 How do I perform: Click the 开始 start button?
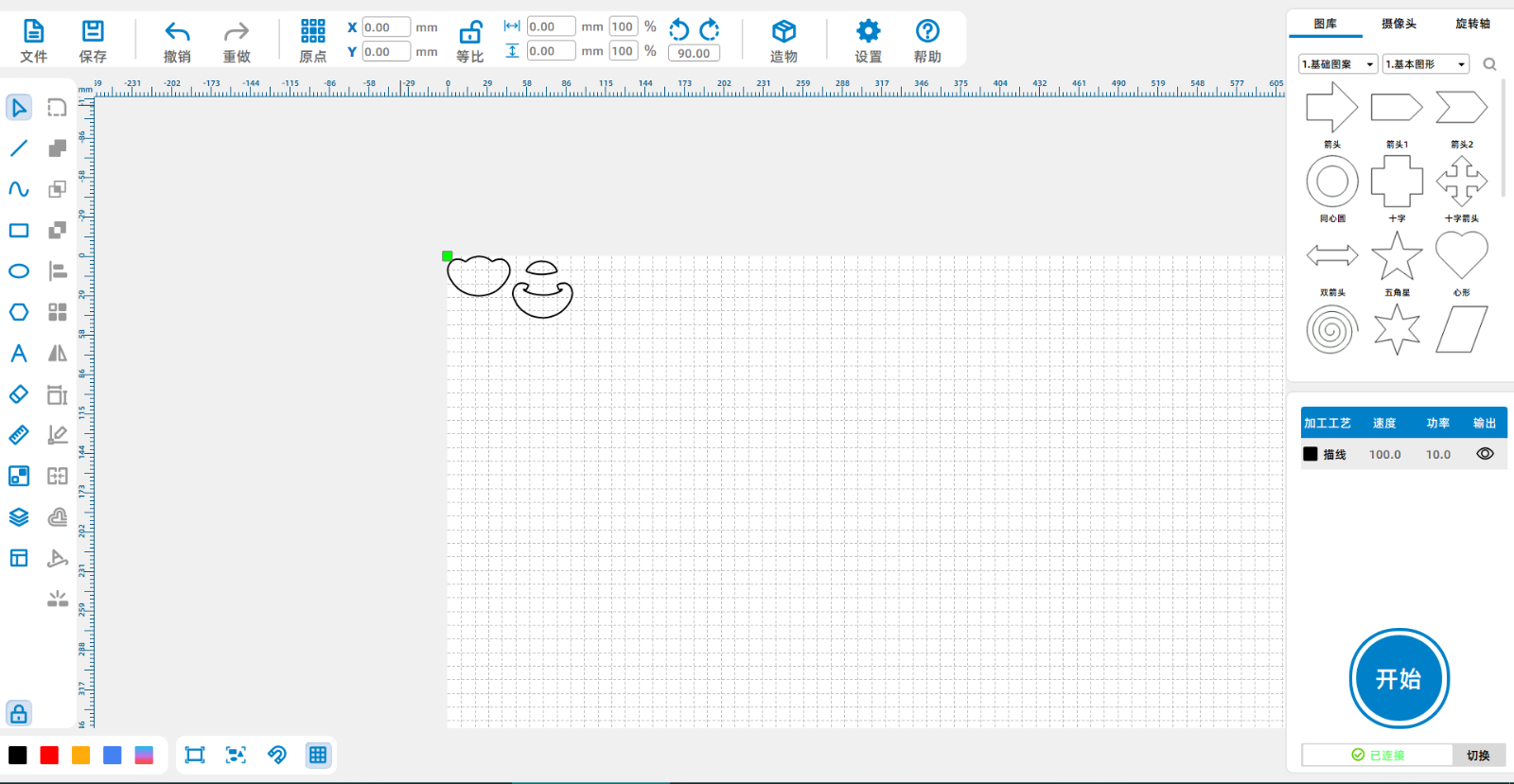coord(1399,679)
